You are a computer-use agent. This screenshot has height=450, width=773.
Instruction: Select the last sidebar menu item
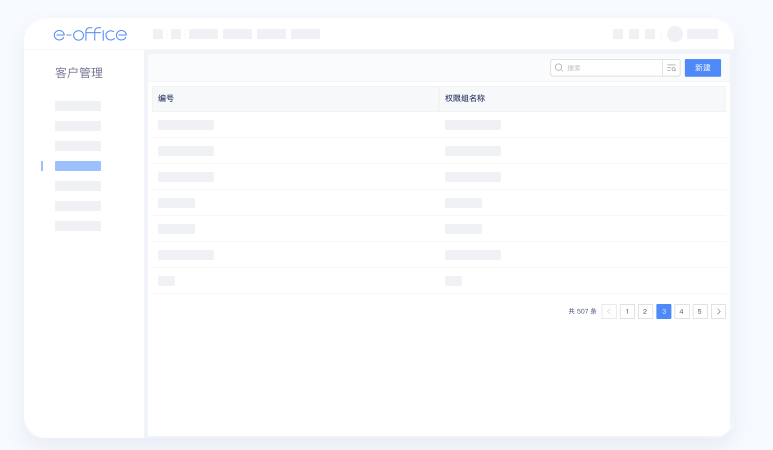tap(78, 226)
